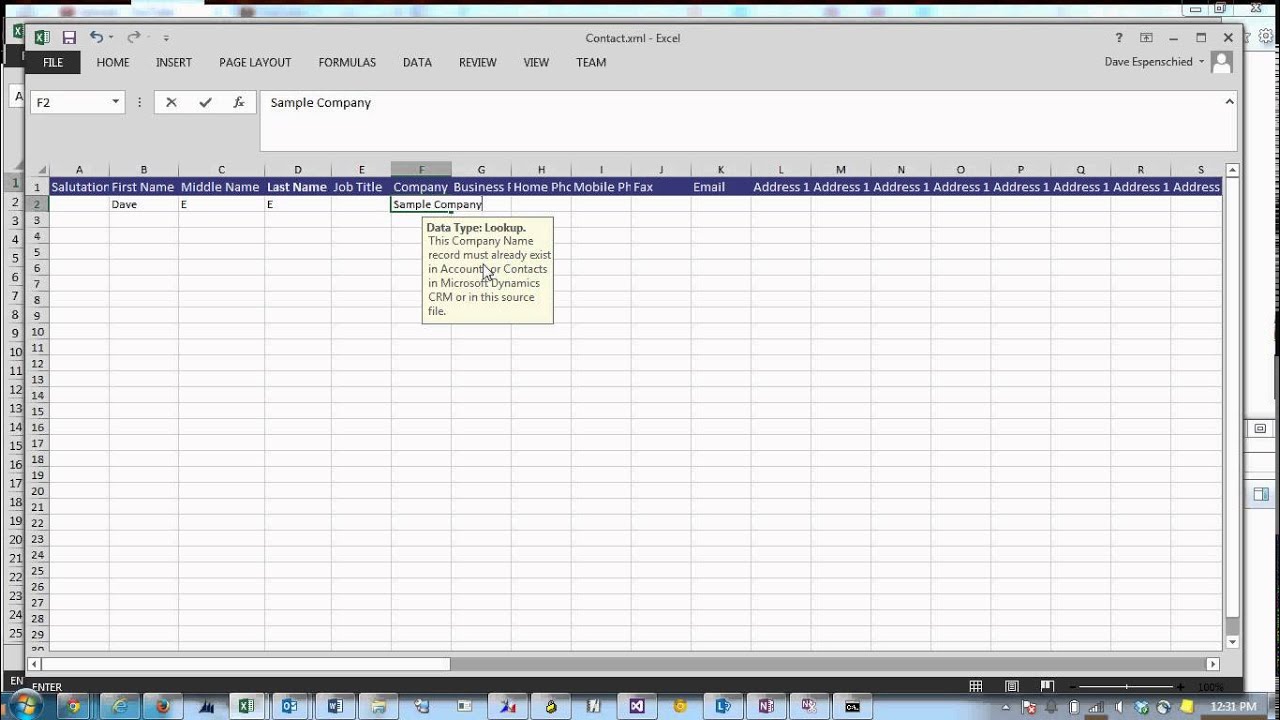Expand the formula bar
Image resolution: width=1280 pixels, height=720 pixels.
click(x=1230, y=101)
